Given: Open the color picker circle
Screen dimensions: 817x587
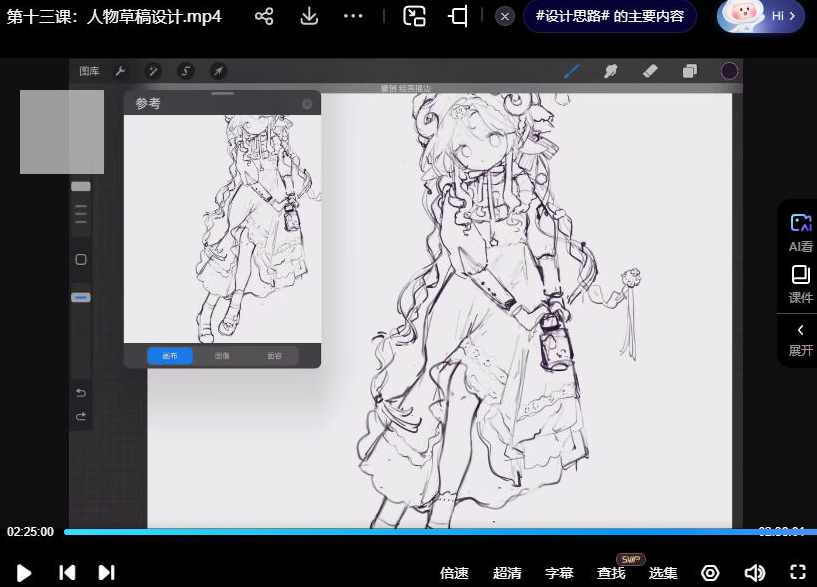Looking at the screenshot, I should pos(729,71).
